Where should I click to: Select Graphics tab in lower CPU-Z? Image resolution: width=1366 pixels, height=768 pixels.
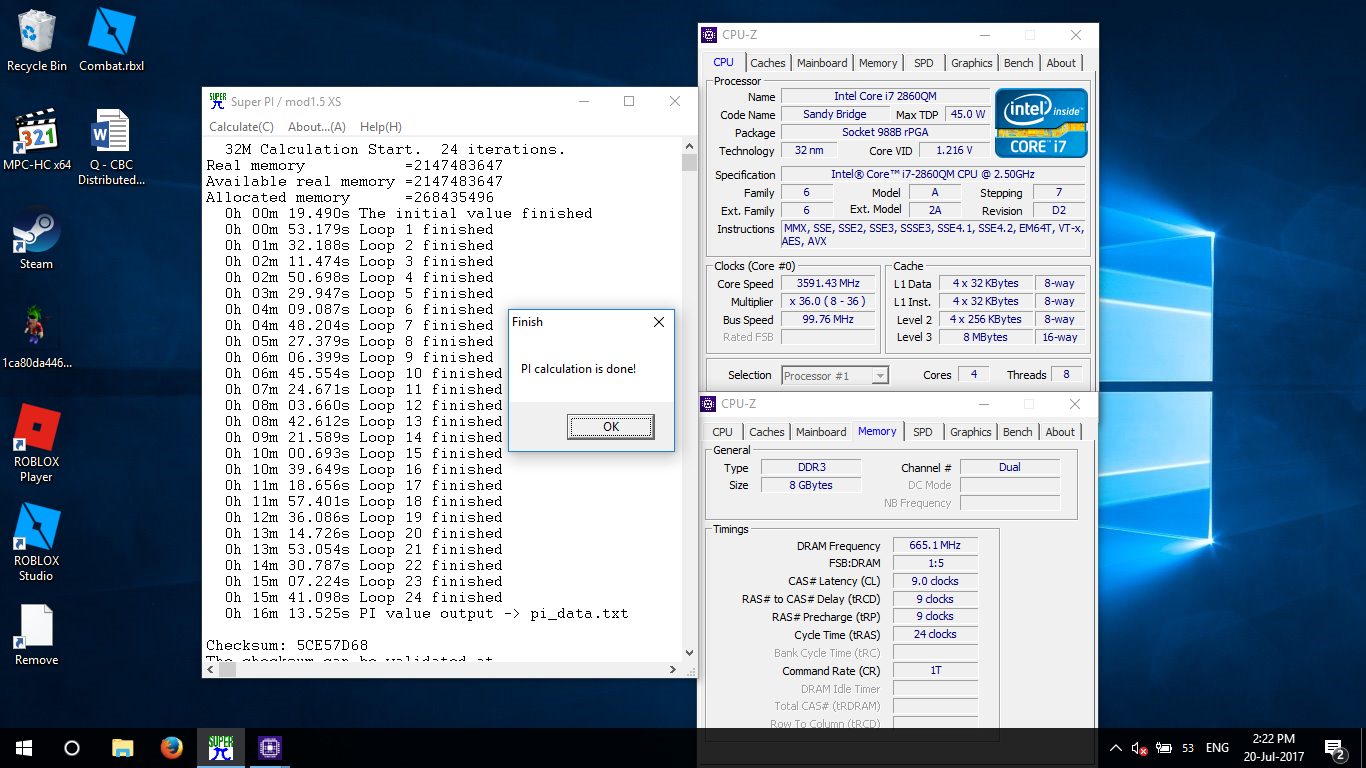[x=971, y=432]
